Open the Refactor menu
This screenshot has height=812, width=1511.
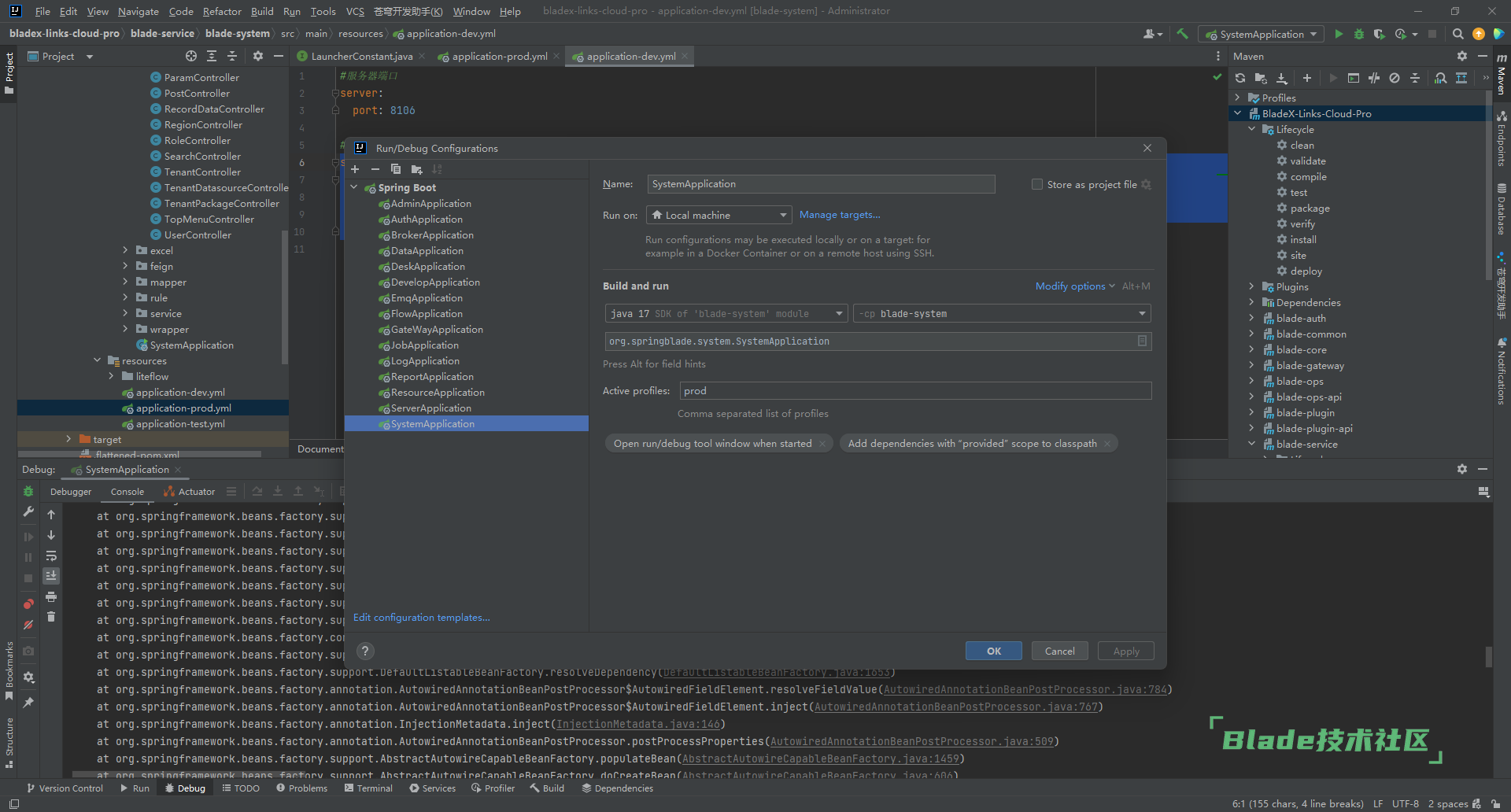(x=222, y=11)
